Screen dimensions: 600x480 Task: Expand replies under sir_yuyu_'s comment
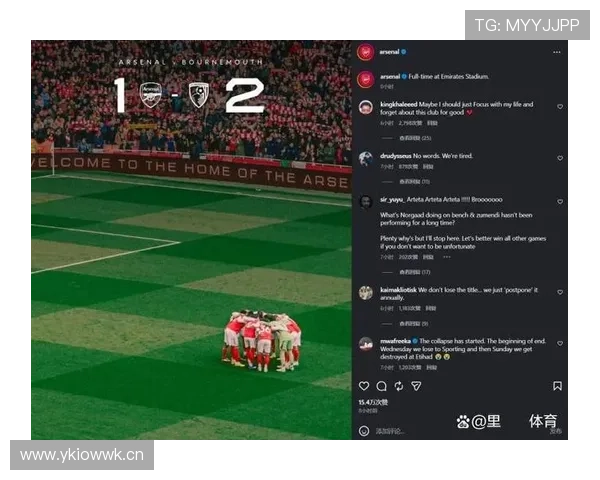(415, 272)
